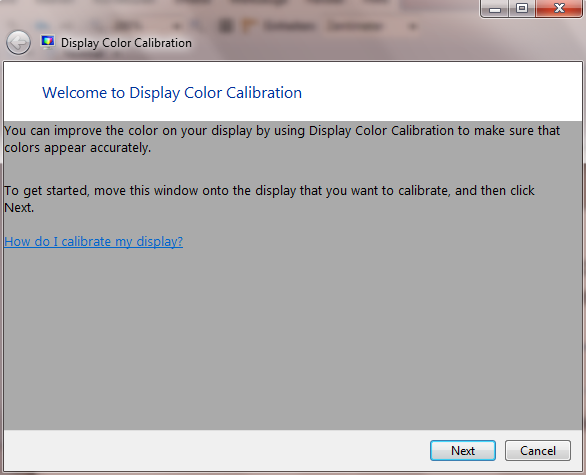Click the word Next. in the instruction paragraph
Viewport: 586px width, 475px height.
point(19,208)
